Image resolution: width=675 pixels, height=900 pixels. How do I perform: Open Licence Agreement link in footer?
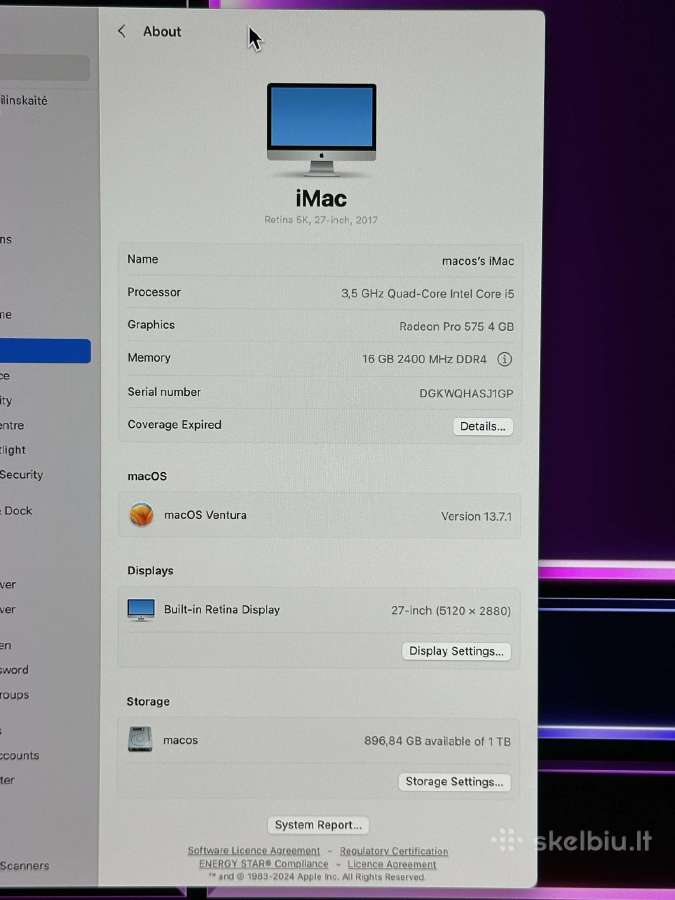tap(391, 864)
